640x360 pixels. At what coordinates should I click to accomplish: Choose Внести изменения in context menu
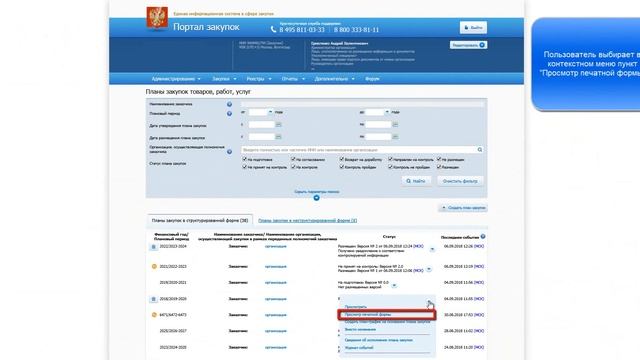point(360,329)
